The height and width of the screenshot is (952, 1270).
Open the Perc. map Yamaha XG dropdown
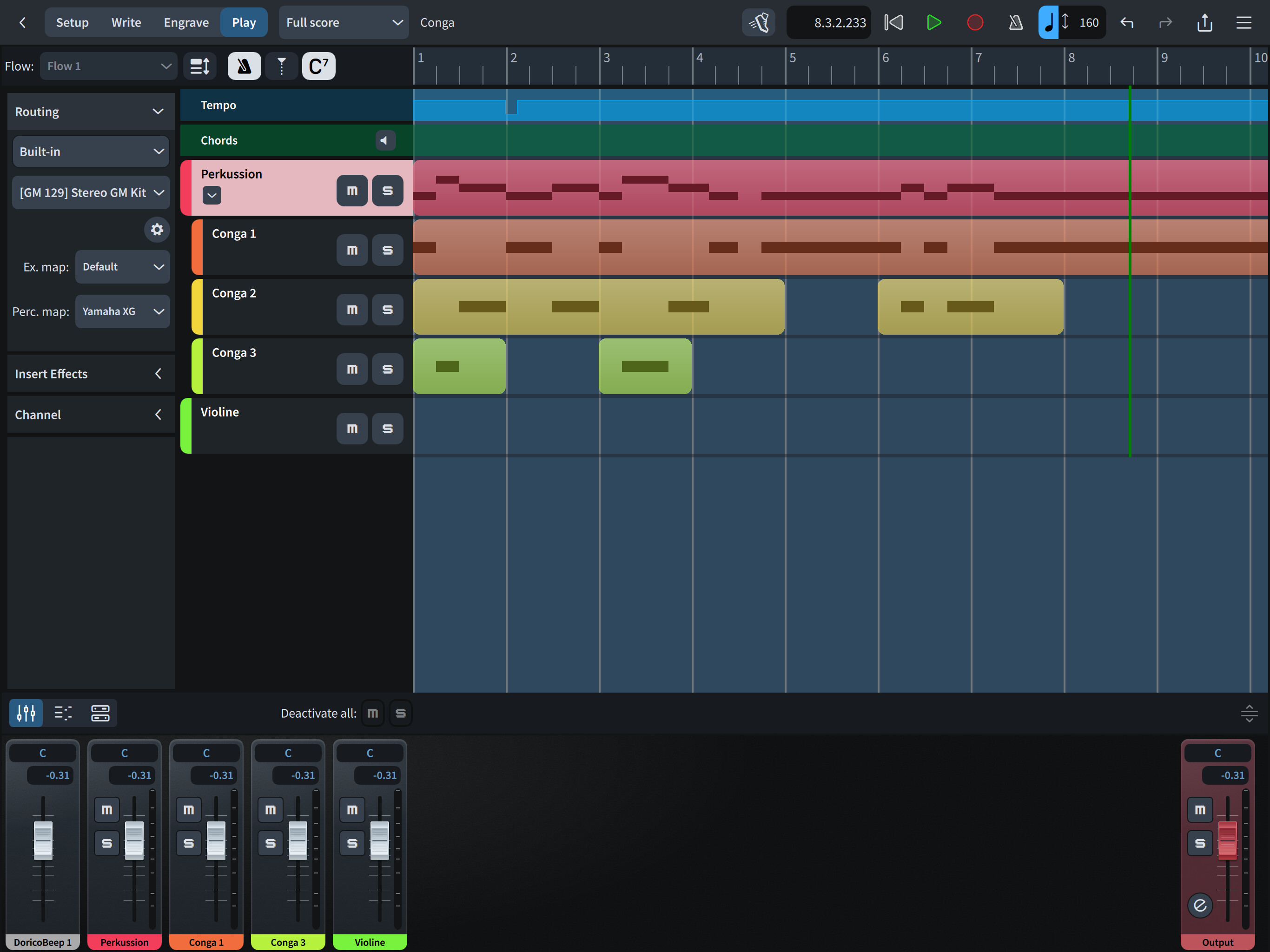122,311
